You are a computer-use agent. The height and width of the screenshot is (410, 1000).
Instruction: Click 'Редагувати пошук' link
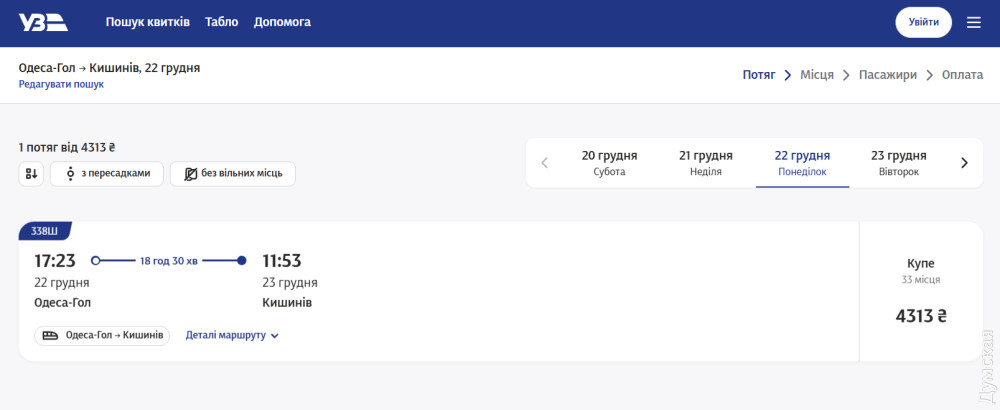61,84
